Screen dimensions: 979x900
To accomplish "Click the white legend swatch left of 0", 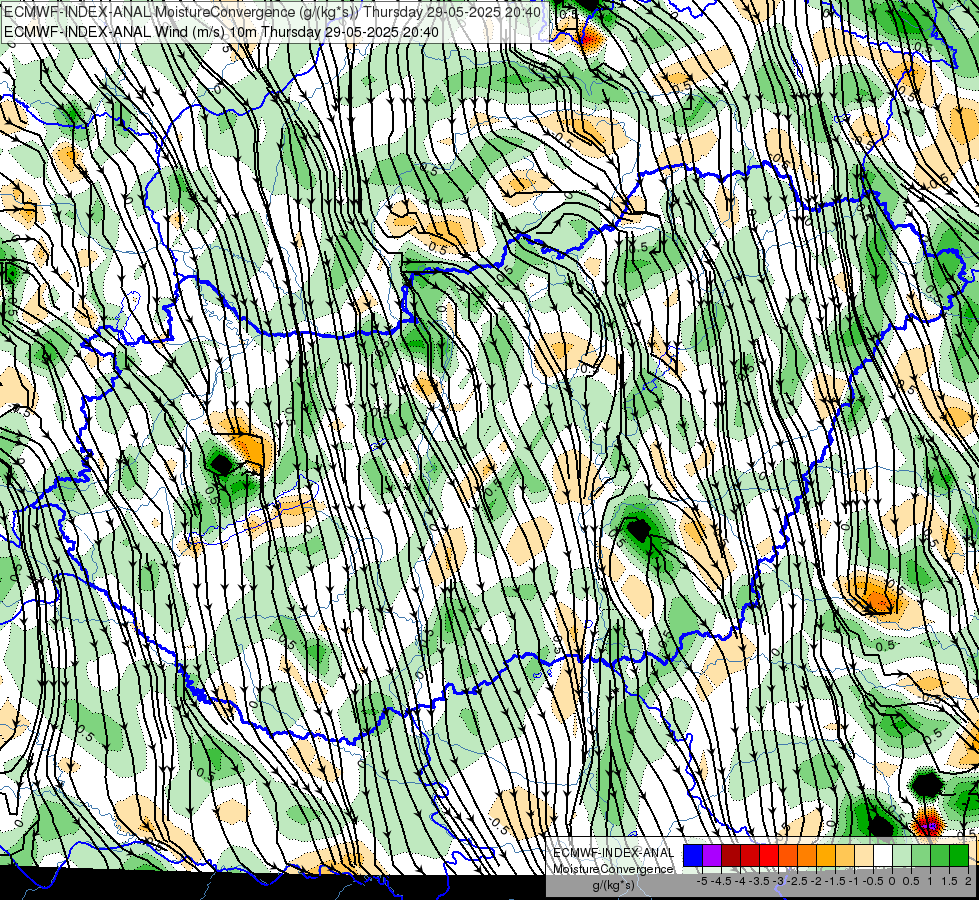I will (883, 855).
